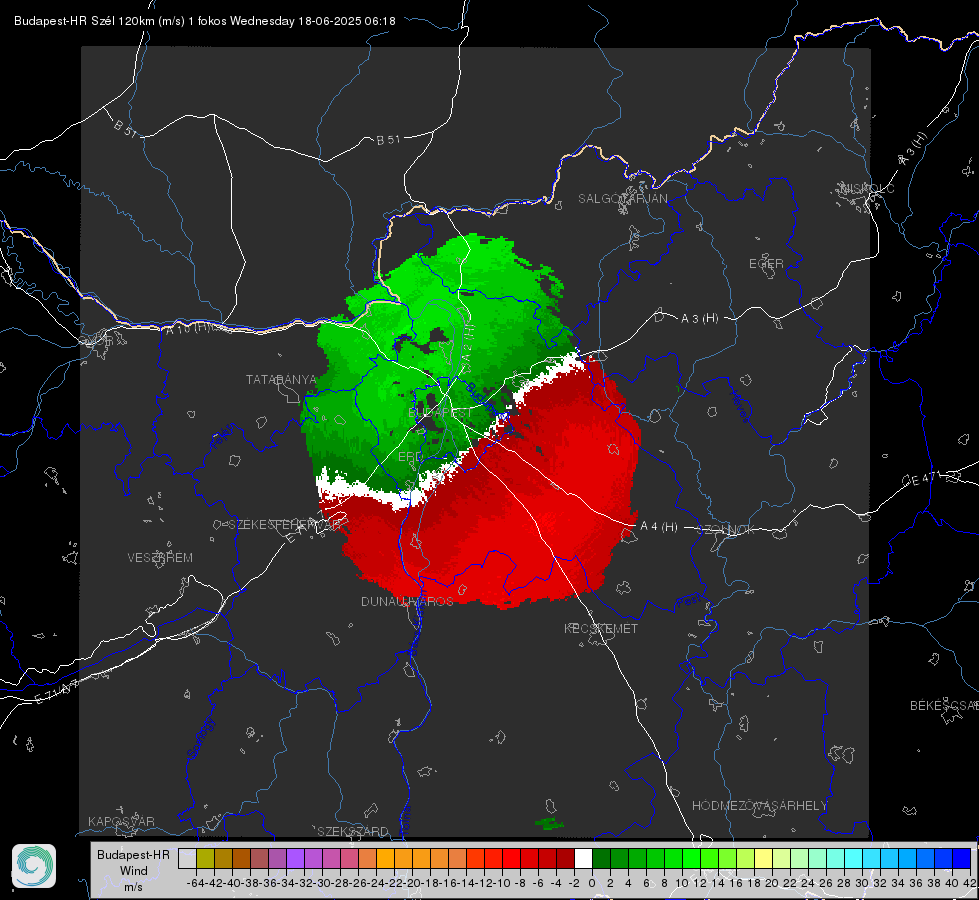Viewport: 979px width, 900px height.
Task: Select the SZEKSZÁRD city label
Action: (353, 831)
